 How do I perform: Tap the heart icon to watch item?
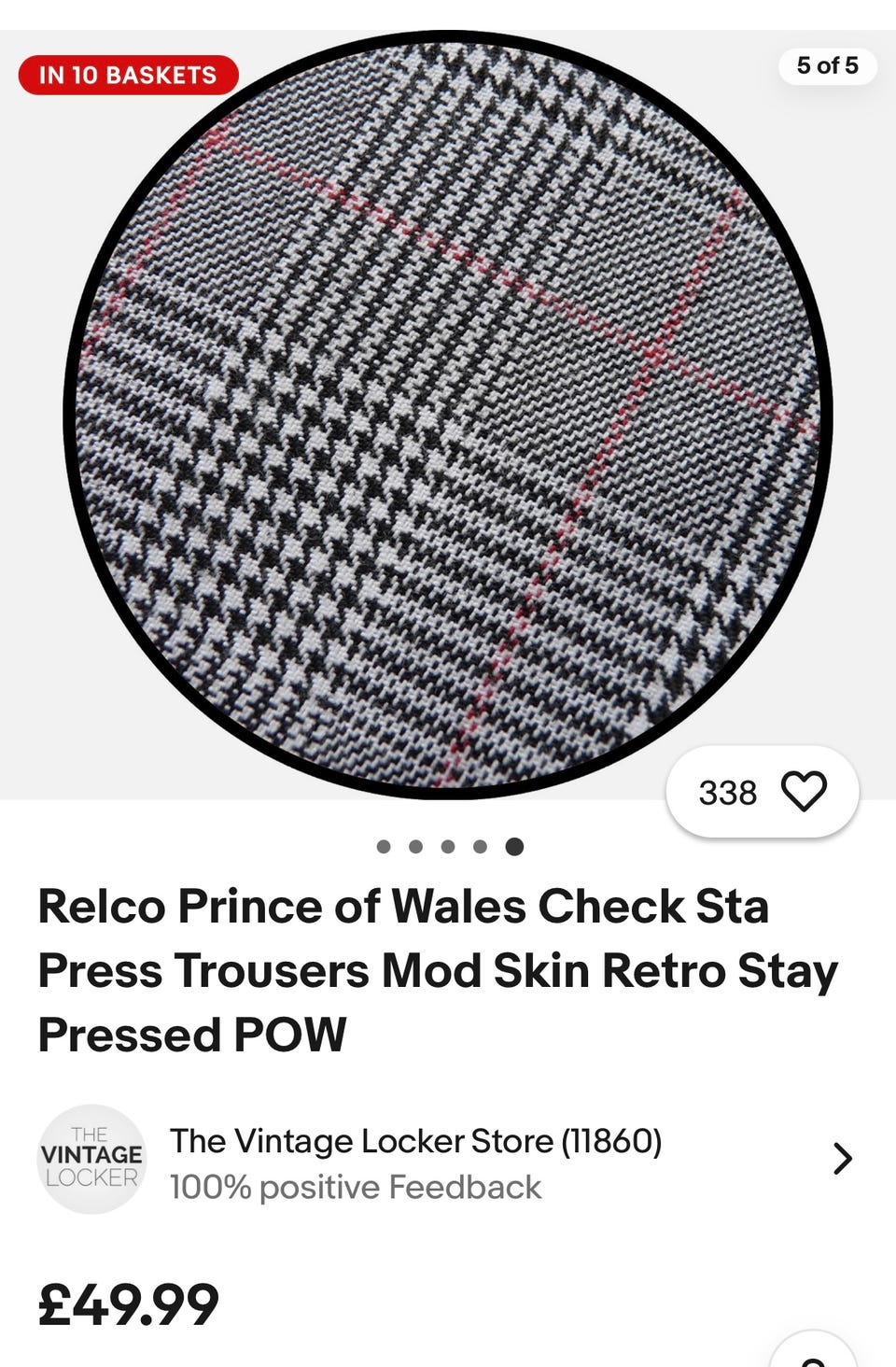pyautogui.click(x=804, y=792)
